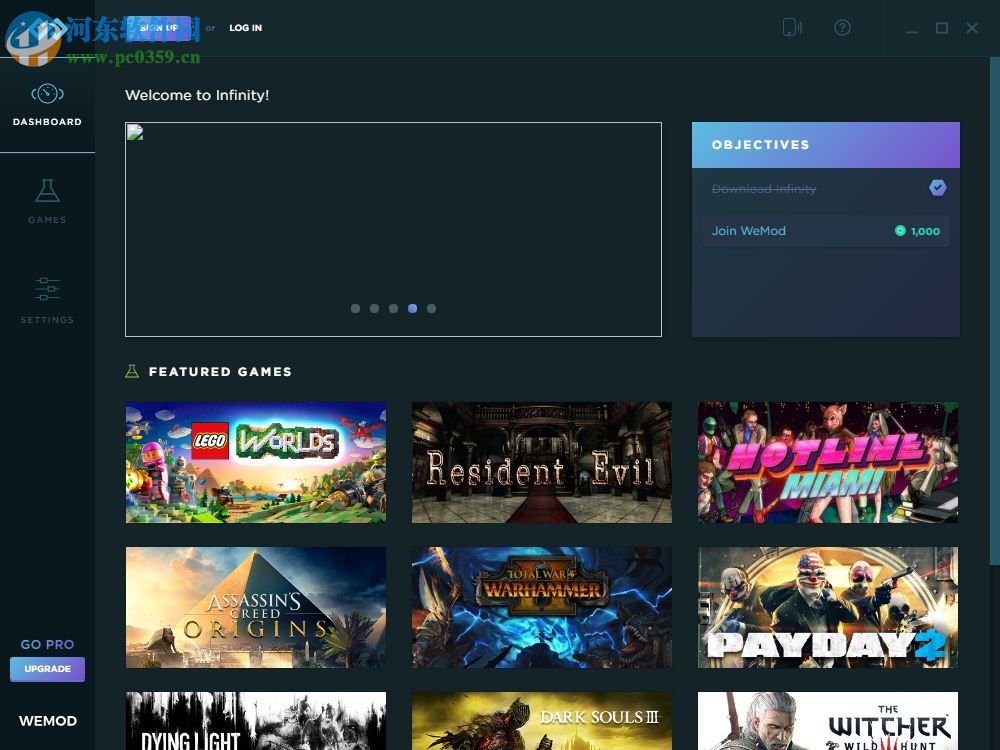Screen dimensions: 1000x750
Task: Click the Objectives panel header
Action: tap(825, 145)
